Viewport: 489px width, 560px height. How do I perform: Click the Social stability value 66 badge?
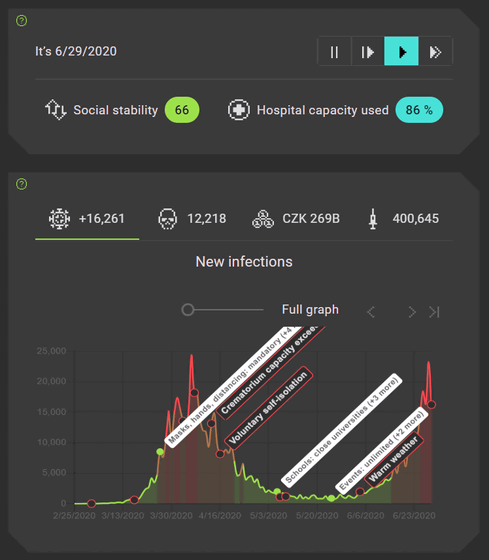[x=182, y=110]
